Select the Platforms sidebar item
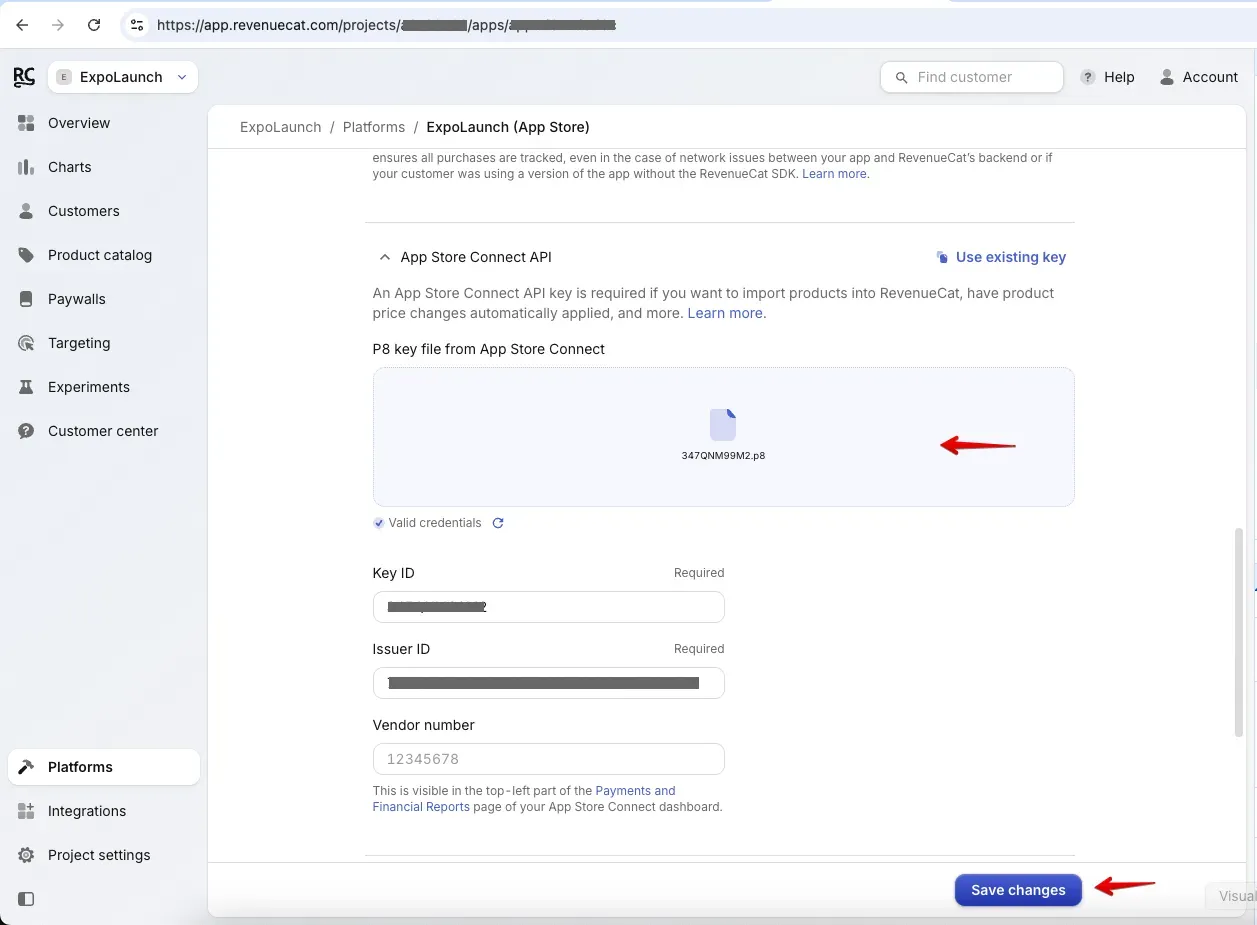 [104, 767]
